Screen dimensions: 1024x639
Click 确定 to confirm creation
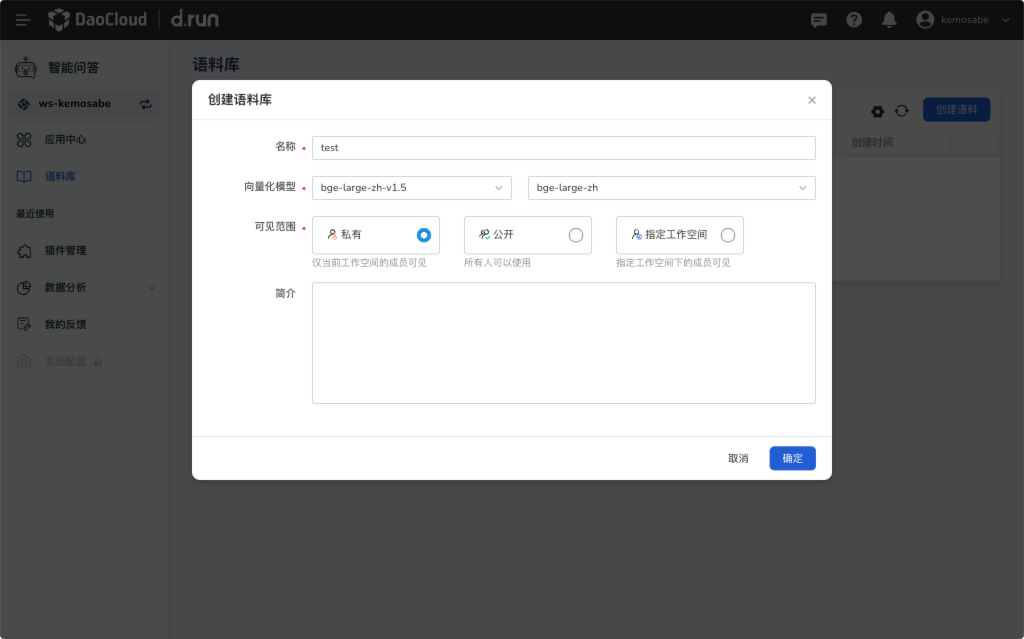pyautogui.click(x=792, y=459)
